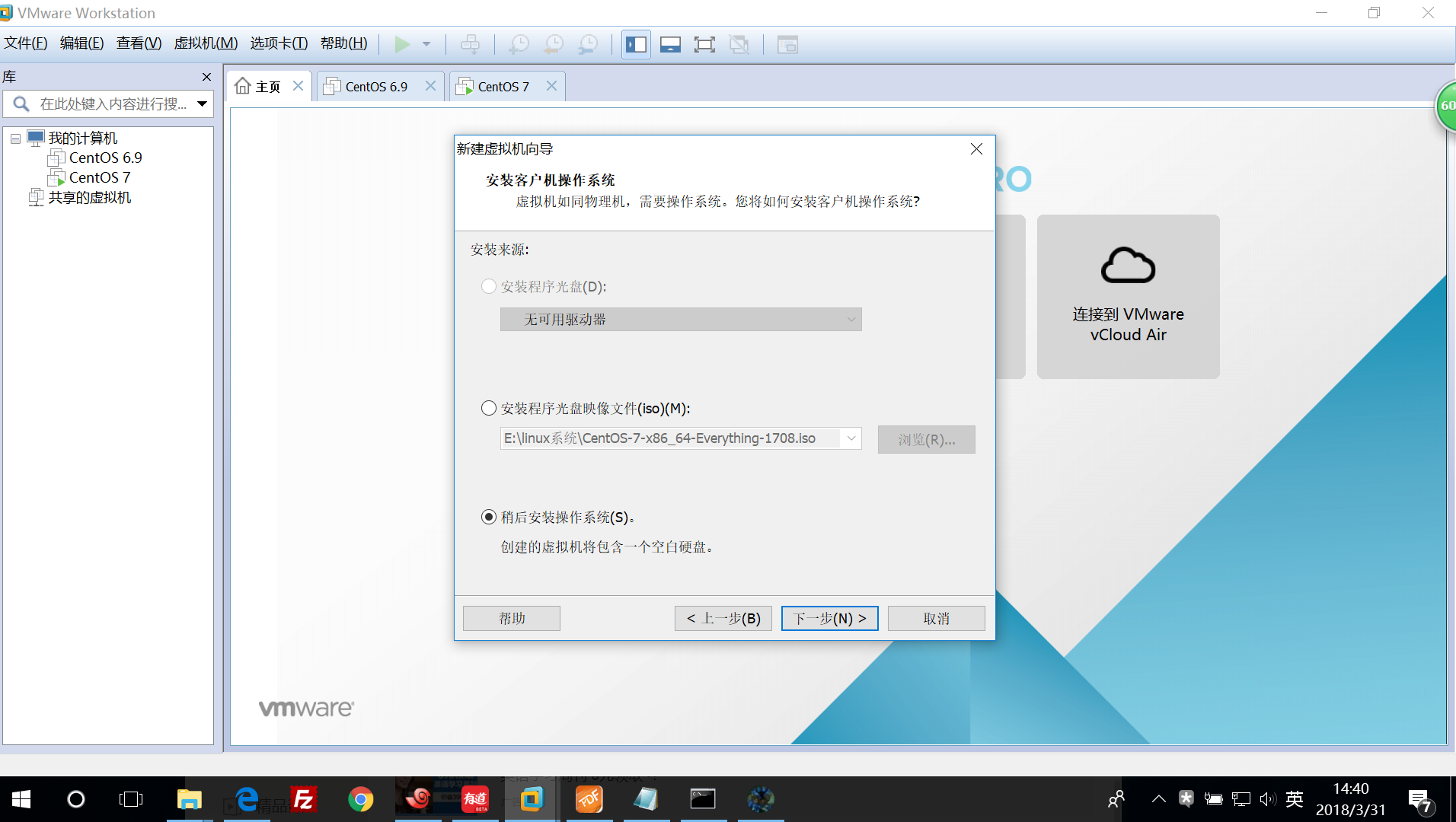
Task: Click the take snapshot toolbar icon
Action: click(x=519, y=44)
